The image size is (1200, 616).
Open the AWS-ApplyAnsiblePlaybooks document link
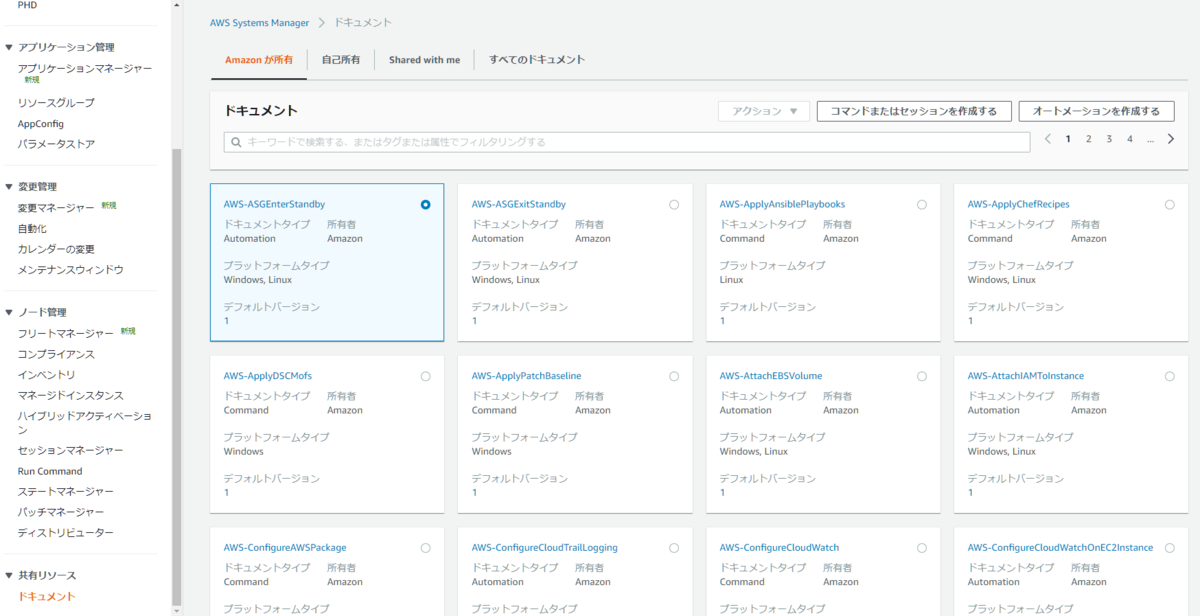[x=782, y=204]
